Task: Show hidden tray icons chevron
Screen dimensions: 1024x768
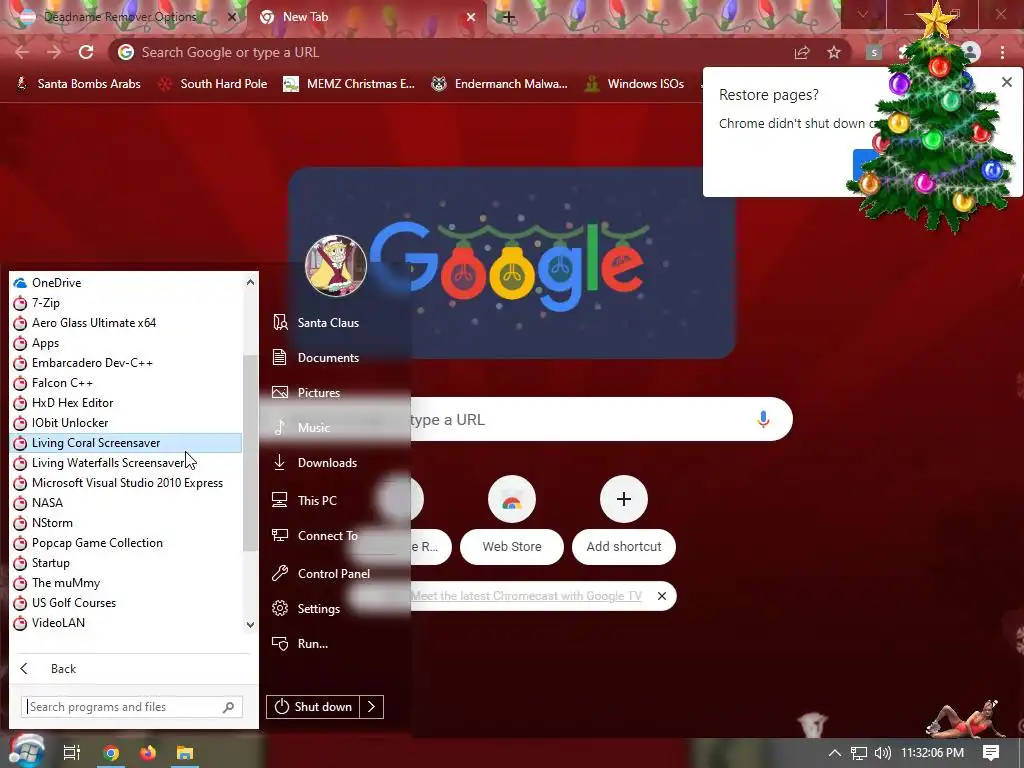Action: tap(835, 753)
